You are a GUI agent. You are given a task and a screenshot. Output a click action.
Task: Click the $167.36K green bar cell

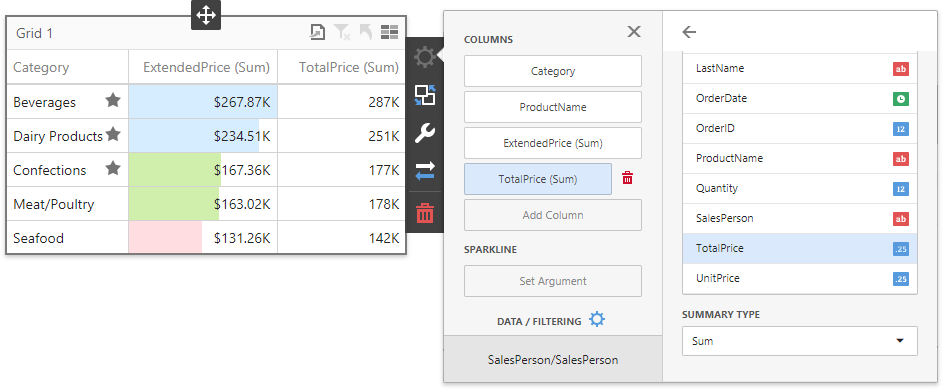[x=203, y=170]
